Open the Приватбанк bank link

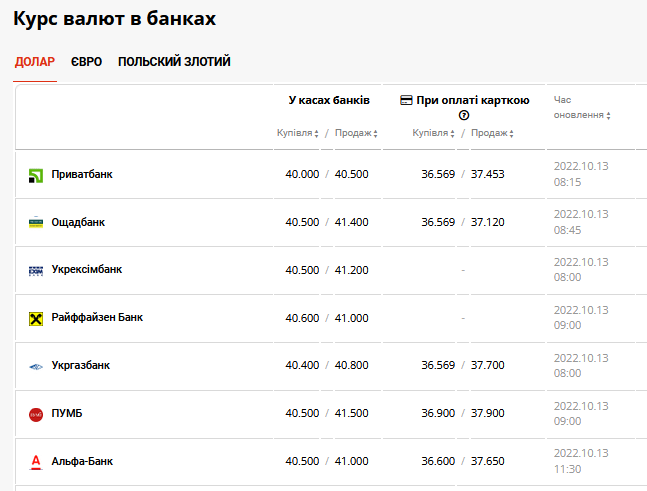82,175
